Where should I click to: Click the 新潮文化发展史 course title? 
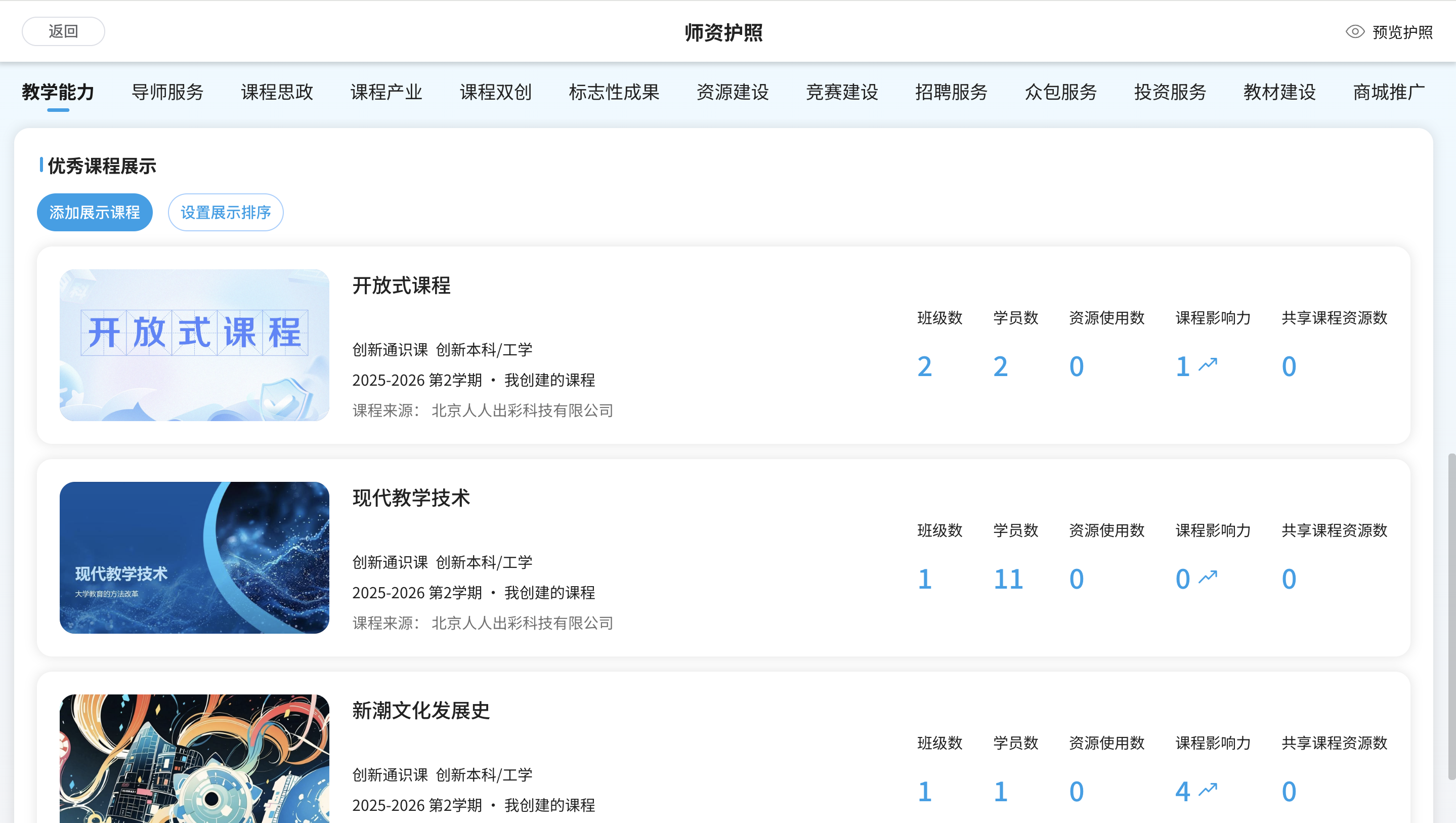421,711
